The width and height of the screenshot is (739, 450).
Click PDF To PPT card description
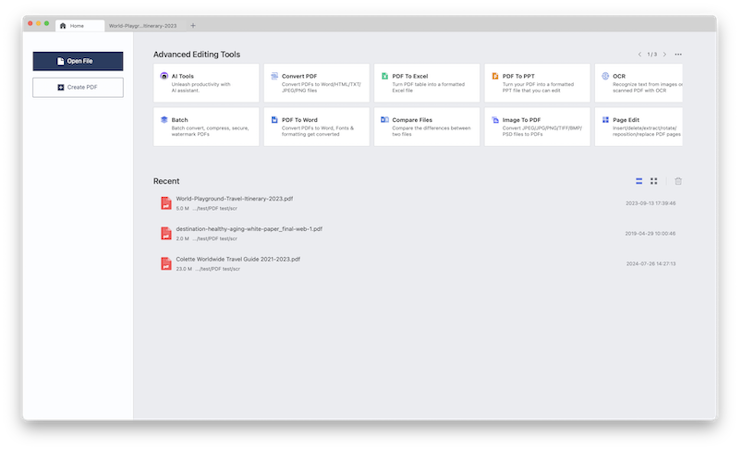tap(538, 88)
